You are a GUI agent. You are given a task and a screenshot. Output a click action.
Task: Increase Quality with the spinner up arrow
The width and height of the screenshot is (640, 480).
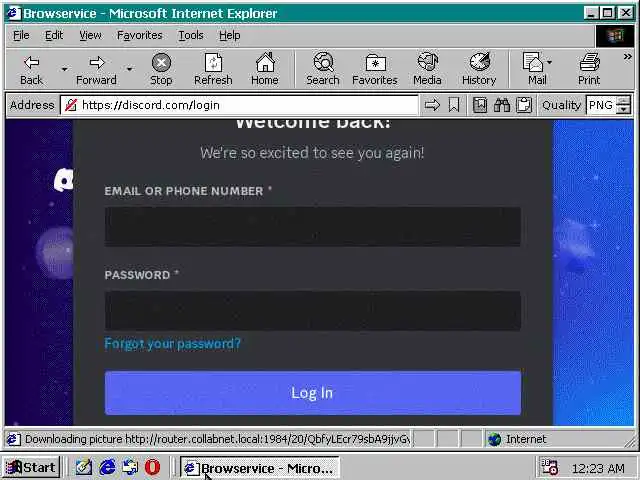pos(623,101)
